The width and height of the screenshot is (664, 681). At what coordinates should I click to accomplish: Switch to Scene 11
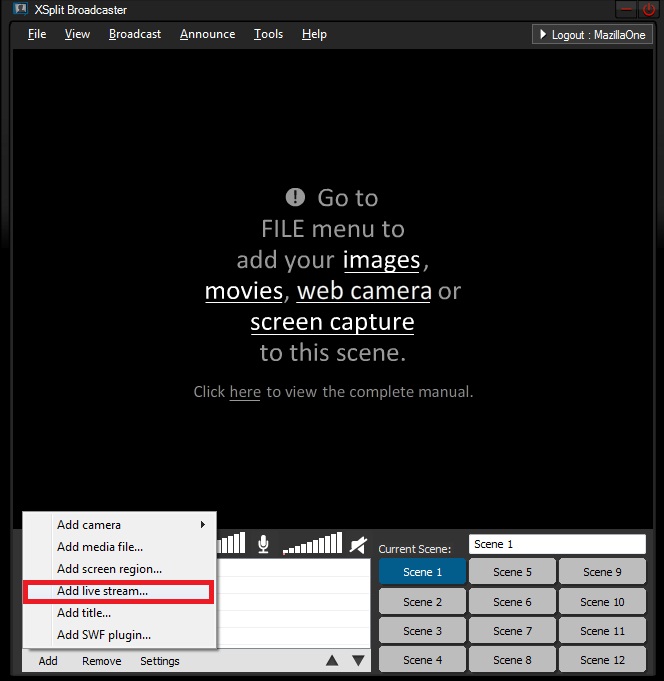click(x=602, y=631)
